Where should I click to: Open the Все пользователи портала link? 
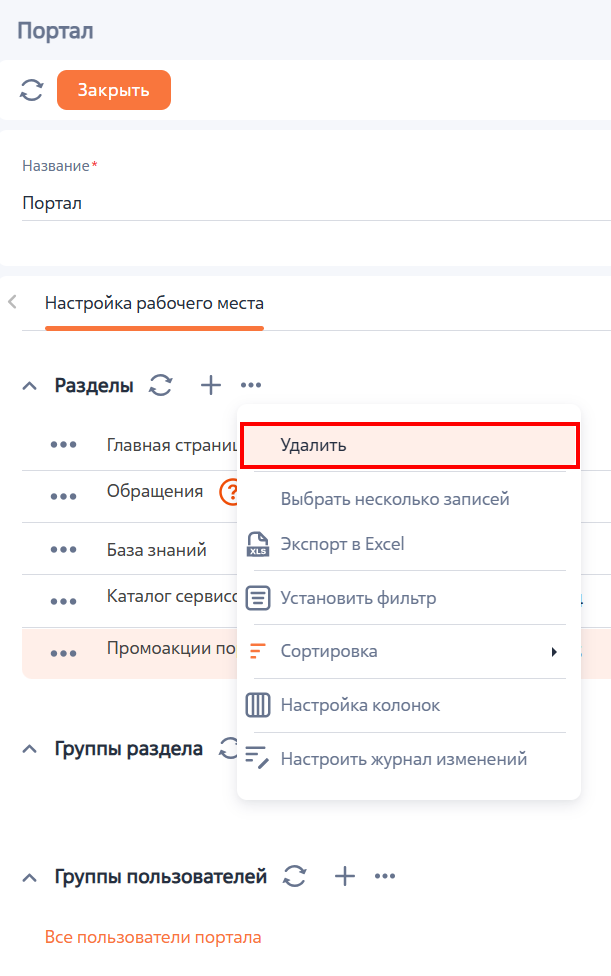[x=153, y=937]
